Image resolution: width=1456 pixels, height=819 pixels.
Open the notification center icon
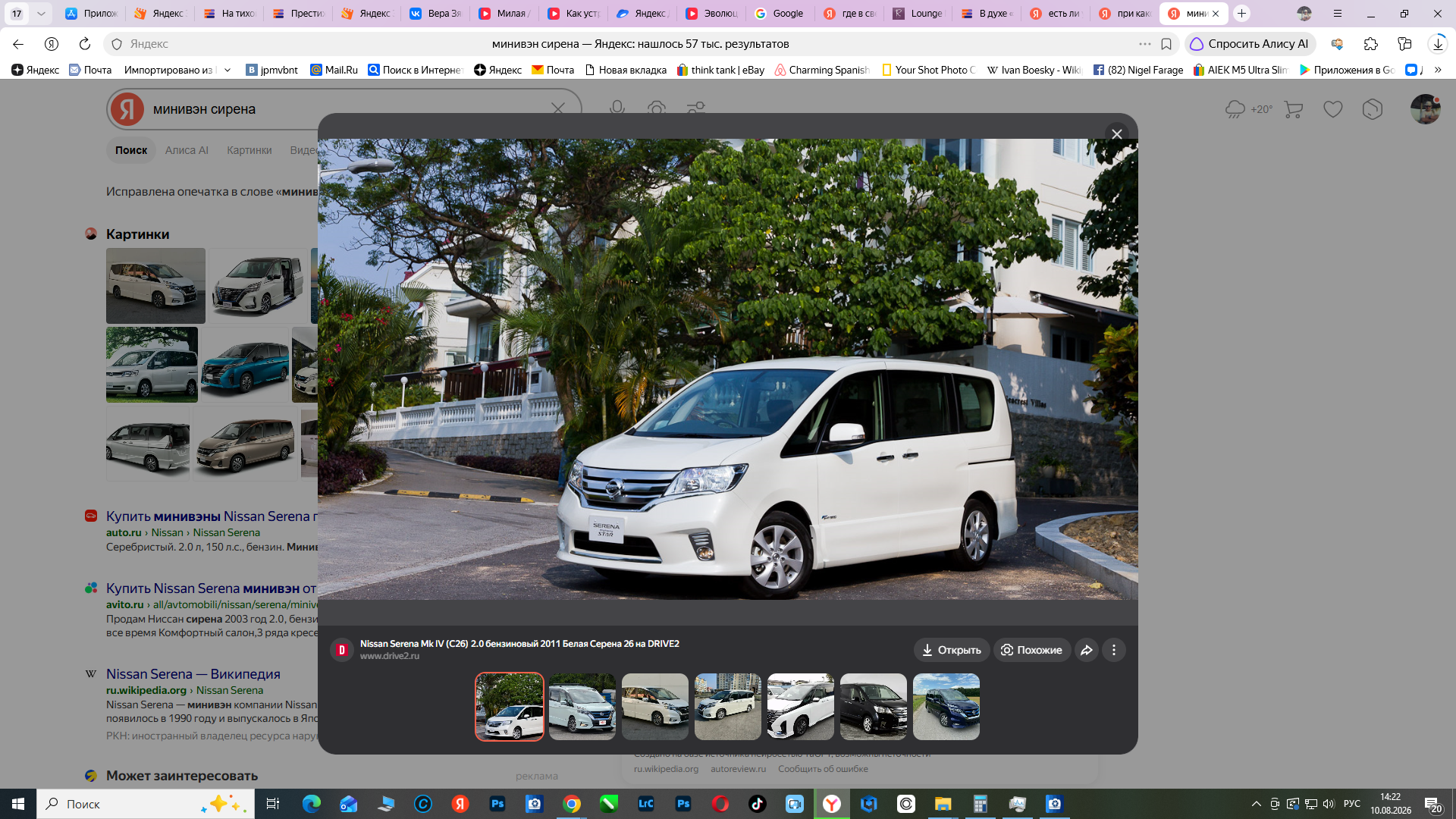click(x=1432, y=804)
